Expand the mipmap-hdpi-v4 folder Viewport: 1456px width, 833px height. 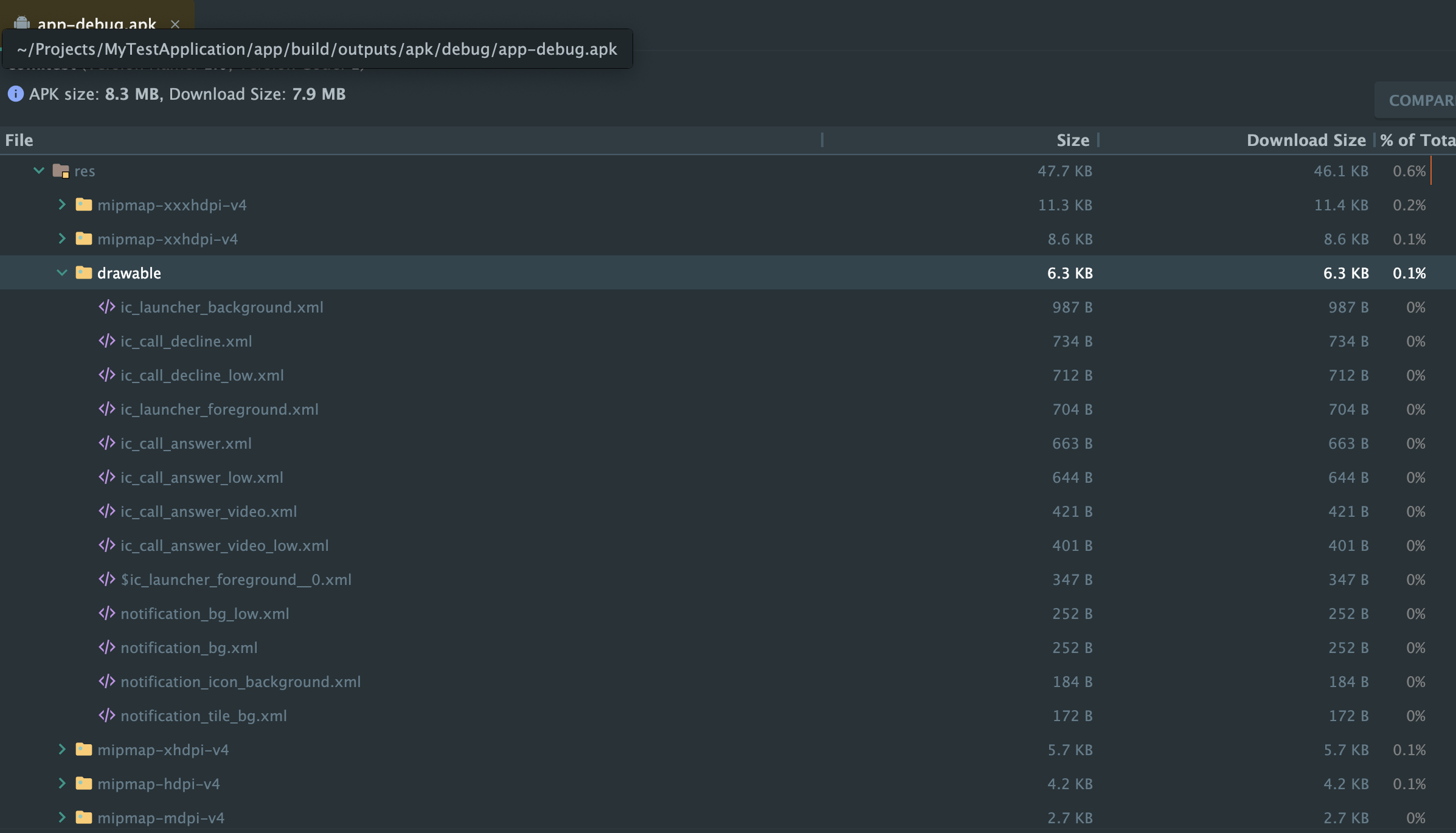pyautogui.click(x=61, y=783)
